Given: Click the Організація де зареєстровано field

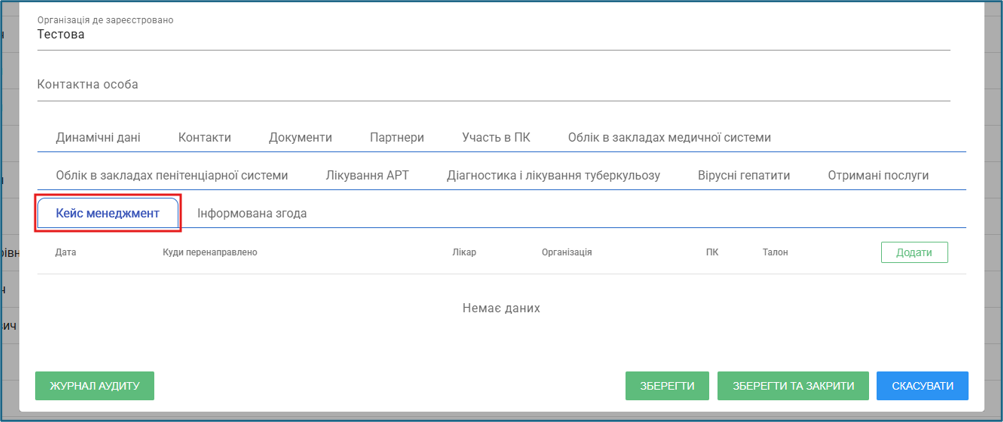Looking at the screenshot, I should (x=494, y=33).
